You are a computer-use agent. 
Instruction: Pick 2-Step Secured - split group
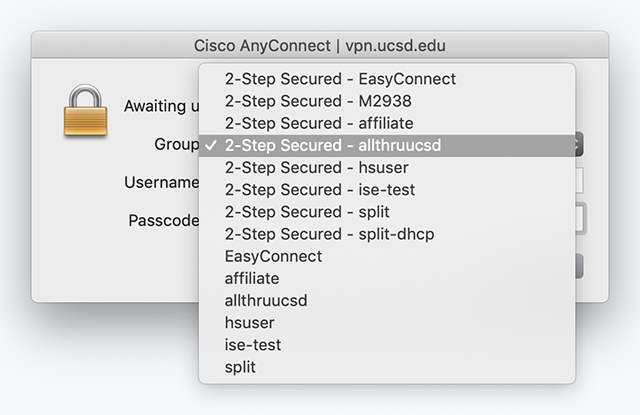(x=387, y=212)
